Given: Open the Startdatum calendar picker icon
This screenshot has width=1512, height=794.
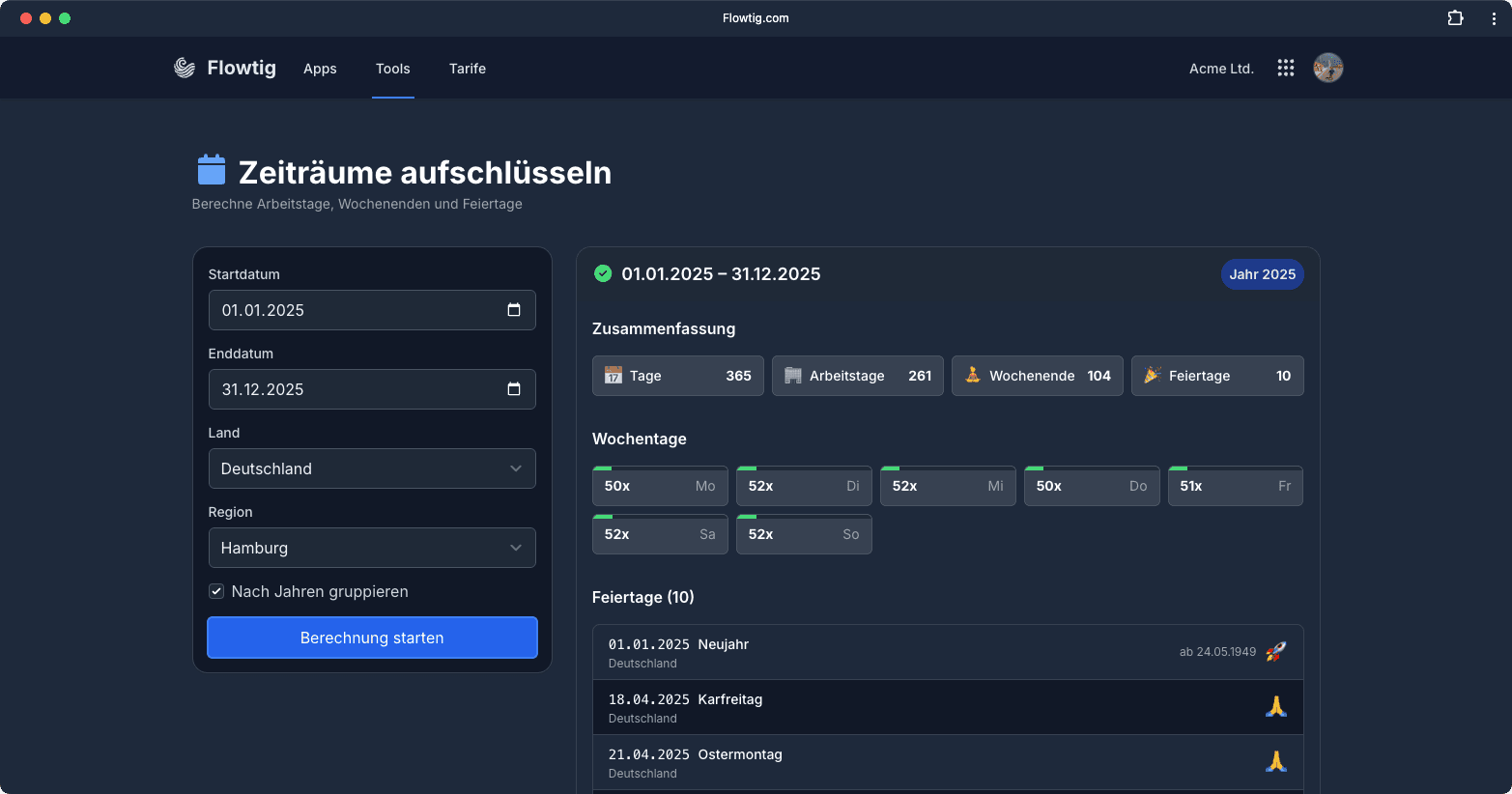Looking at the screenshot, I should (514, 310).
